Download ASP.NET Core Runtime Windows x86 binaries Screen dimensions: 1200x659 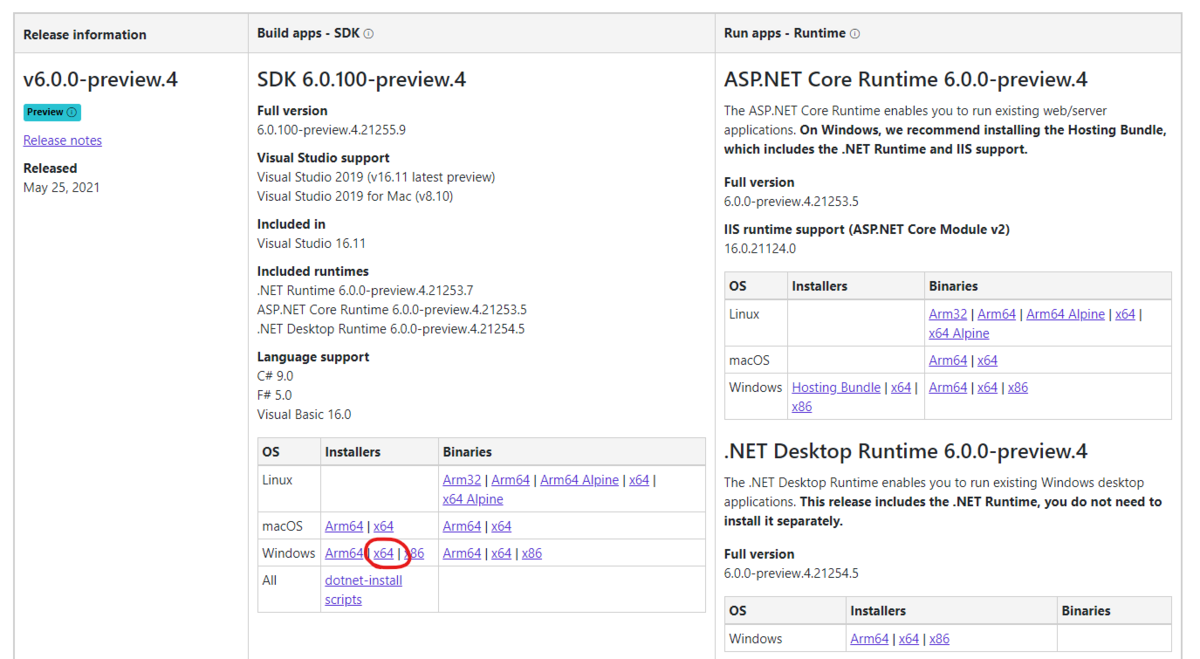pos(1018,387)
